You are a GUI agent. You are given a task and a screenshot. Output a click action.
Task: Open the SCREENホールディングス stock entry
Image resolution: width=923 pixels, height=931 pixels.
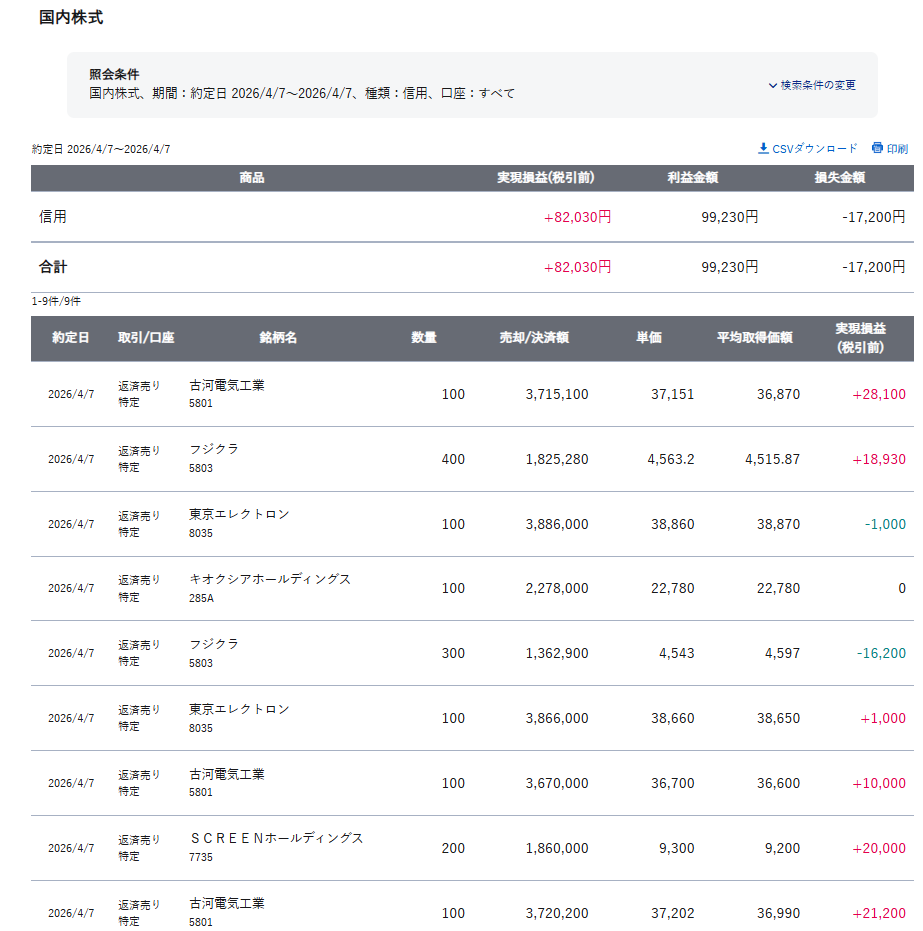tap(276, 838)
